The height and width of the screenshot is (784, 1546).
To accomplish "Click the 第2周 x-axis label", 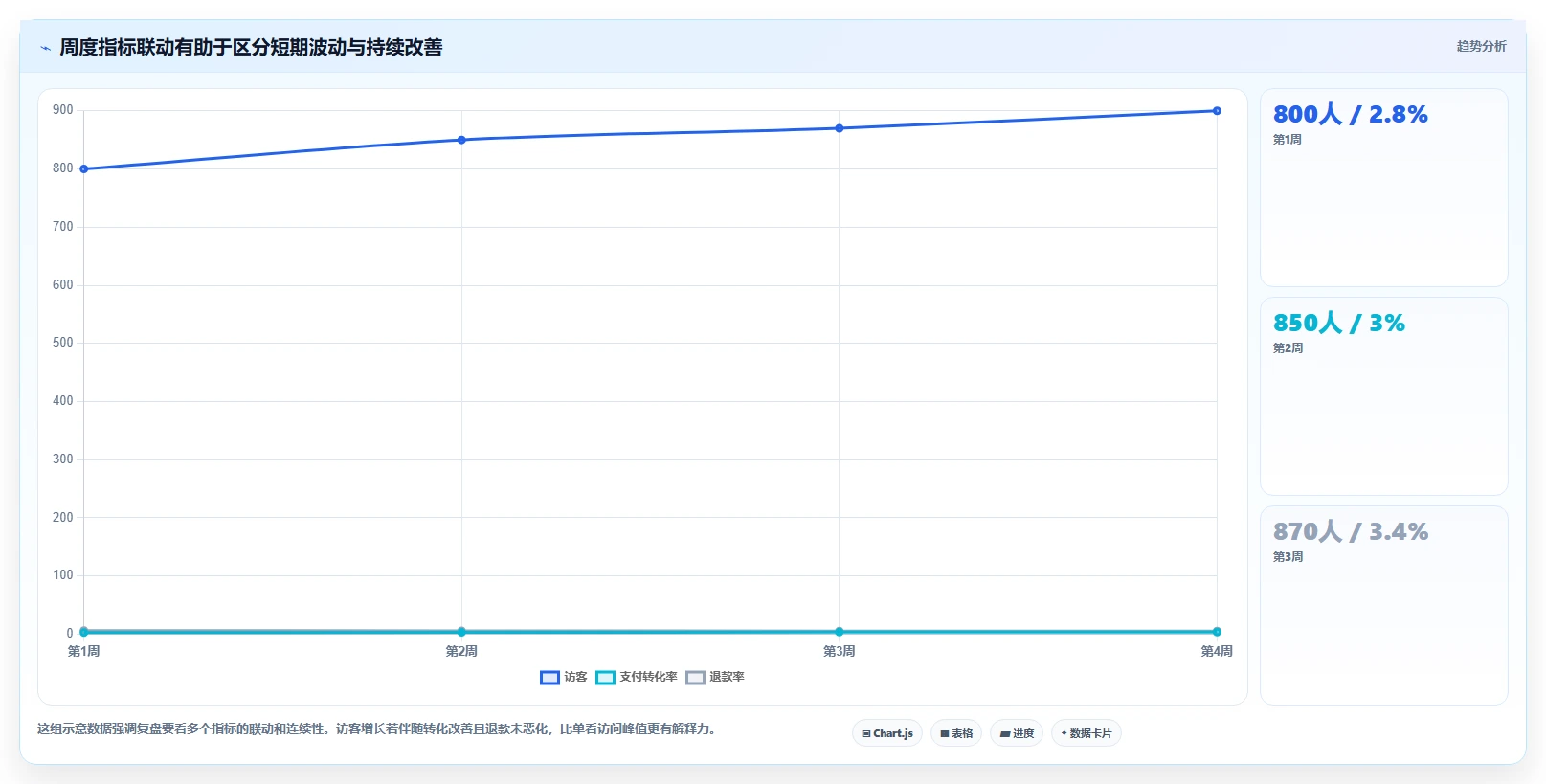I will 461,651.
